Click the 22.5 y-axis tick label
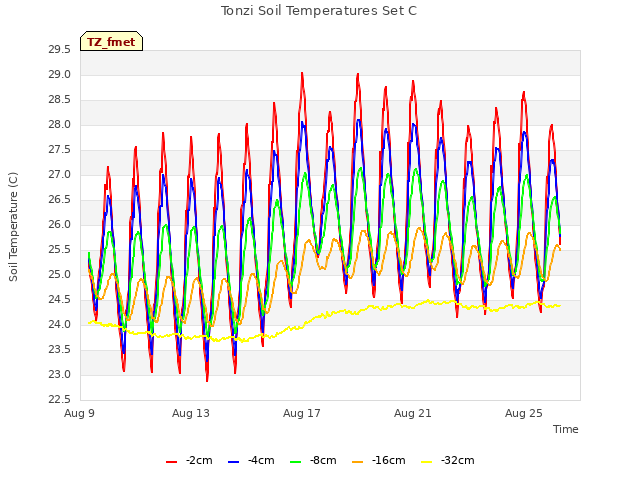640x480 pixels. tap(59, 400)
